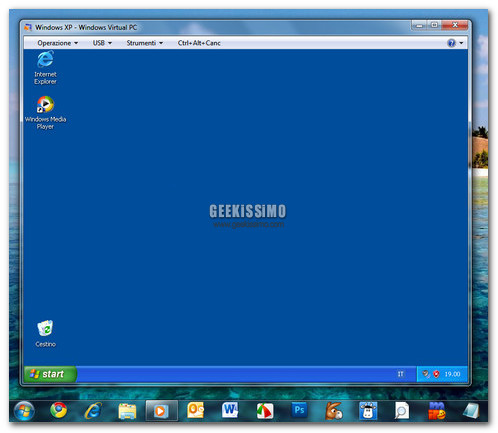The width and height of the screenshot is (498, 433).
Task: Open the Strumenti dropdown menu
Action: [144, 43]
